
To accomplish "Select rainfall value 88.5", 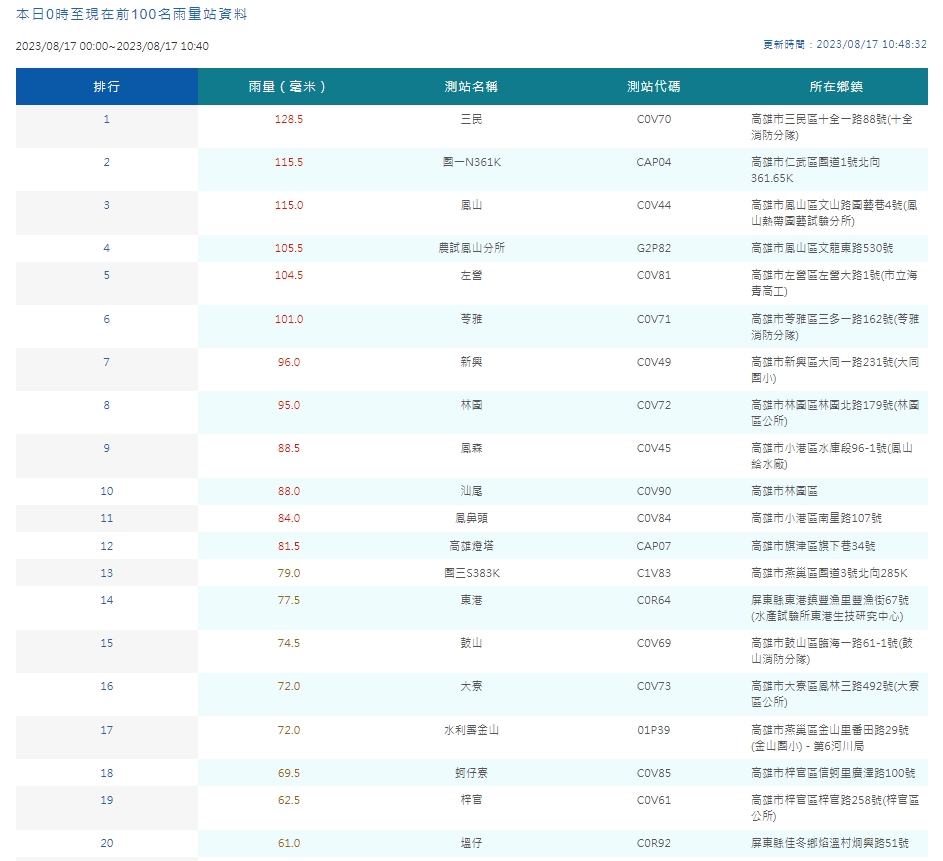I will coord(289,448).
